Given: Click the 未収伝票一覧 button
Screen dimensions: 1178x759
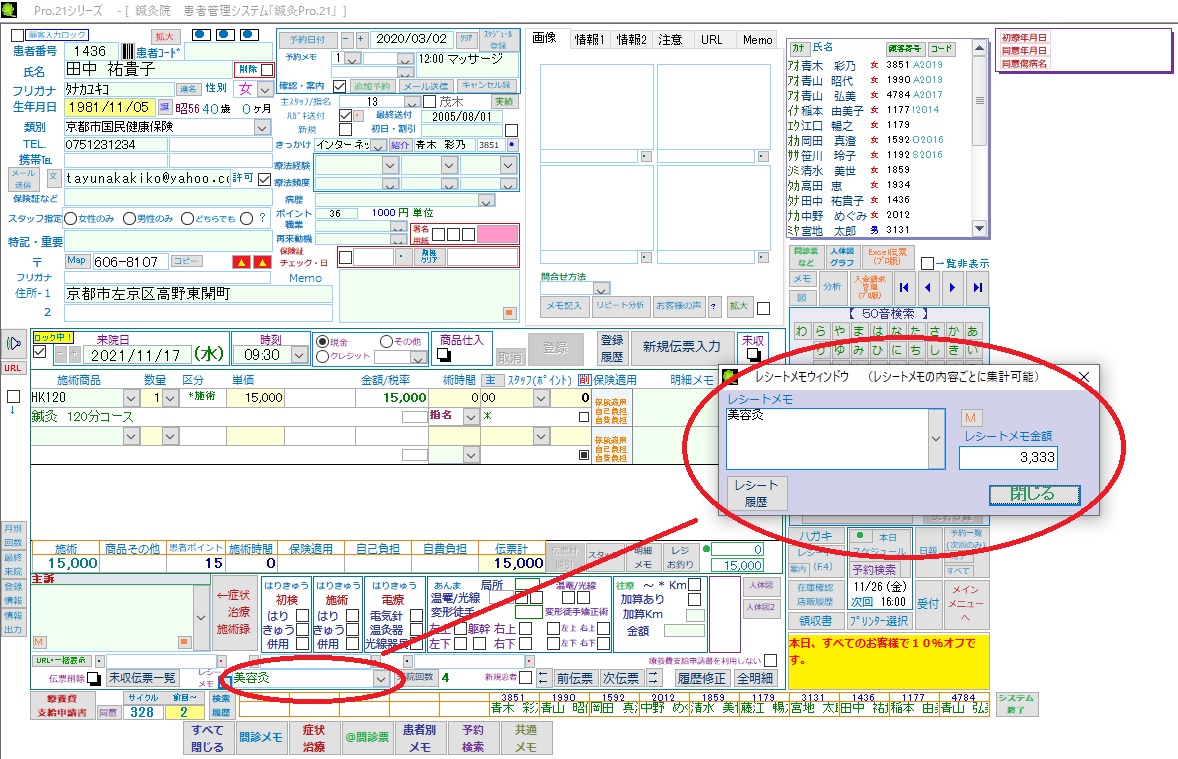Looking at the screenshot, I should [x=142, y=678].
